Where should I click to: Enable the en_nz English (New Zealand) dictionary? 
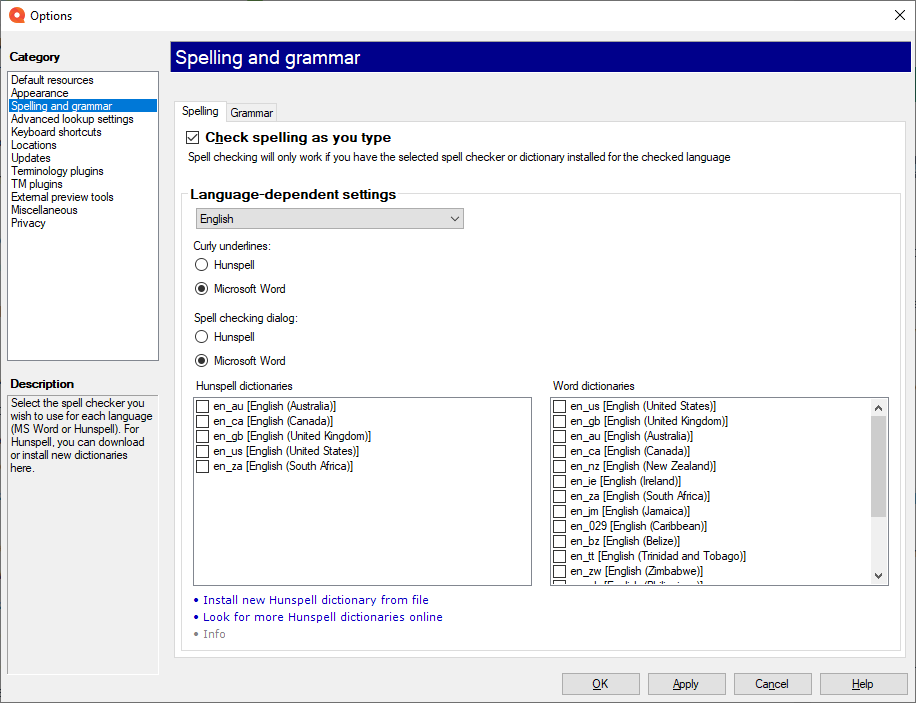click(x=560, y=466)
